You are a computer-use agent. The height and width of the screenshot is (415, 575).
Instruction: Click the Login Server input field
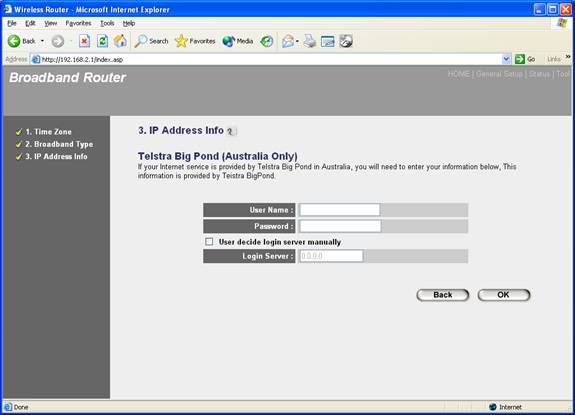331,256
